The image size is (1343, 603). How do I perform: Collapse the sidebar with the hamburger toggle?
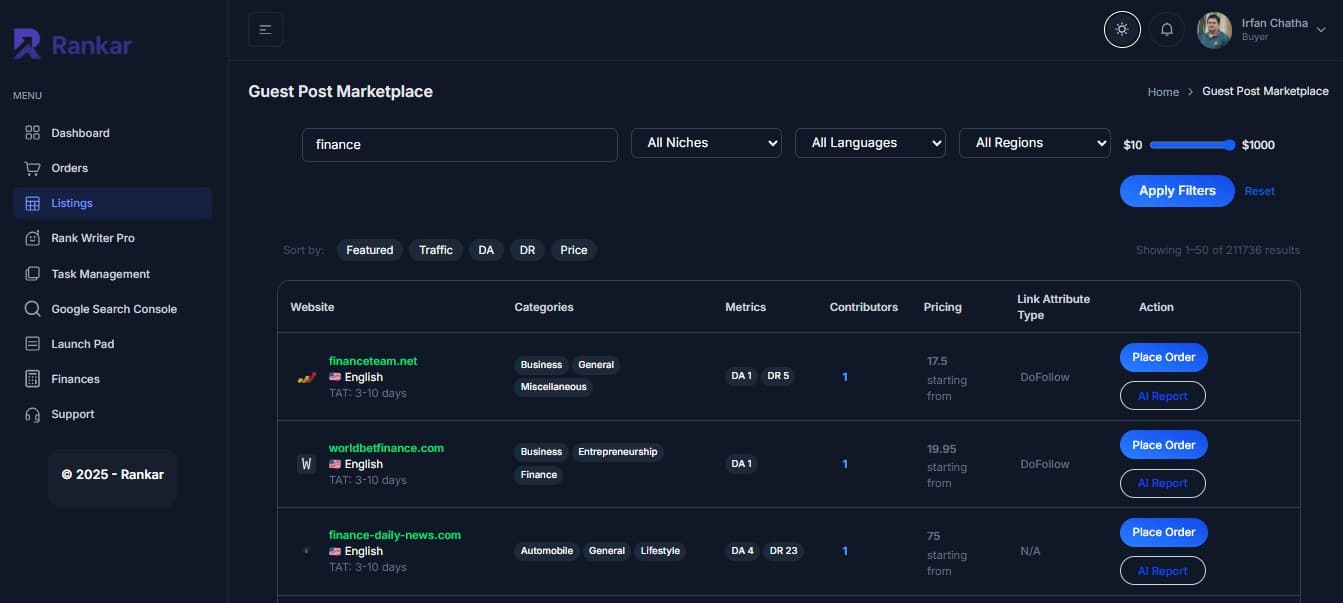tap(265, 29)
